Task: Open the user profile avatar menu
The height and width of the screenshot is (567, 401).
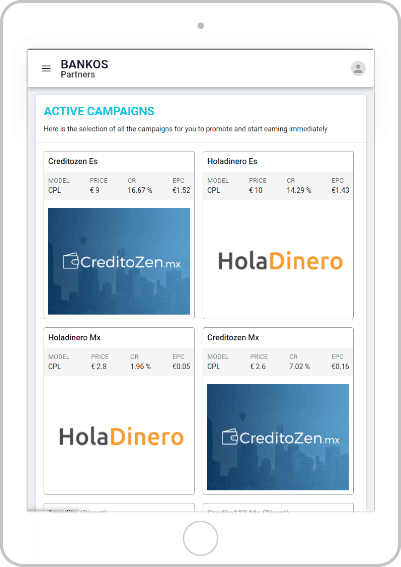Action: coord(358,68)
